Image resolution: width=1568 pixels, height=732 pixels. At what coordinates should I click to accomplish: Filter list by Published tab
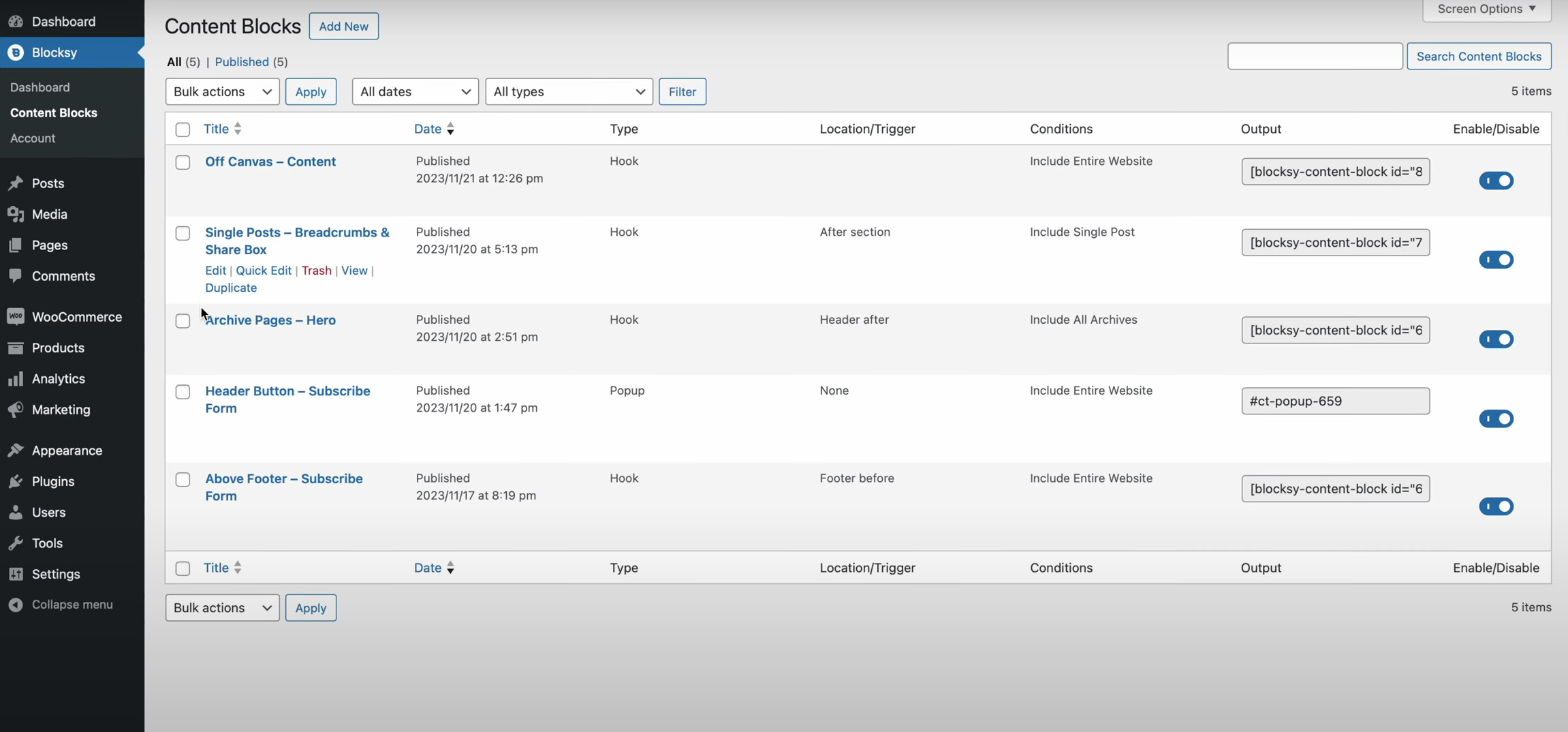tap(242, 62)
